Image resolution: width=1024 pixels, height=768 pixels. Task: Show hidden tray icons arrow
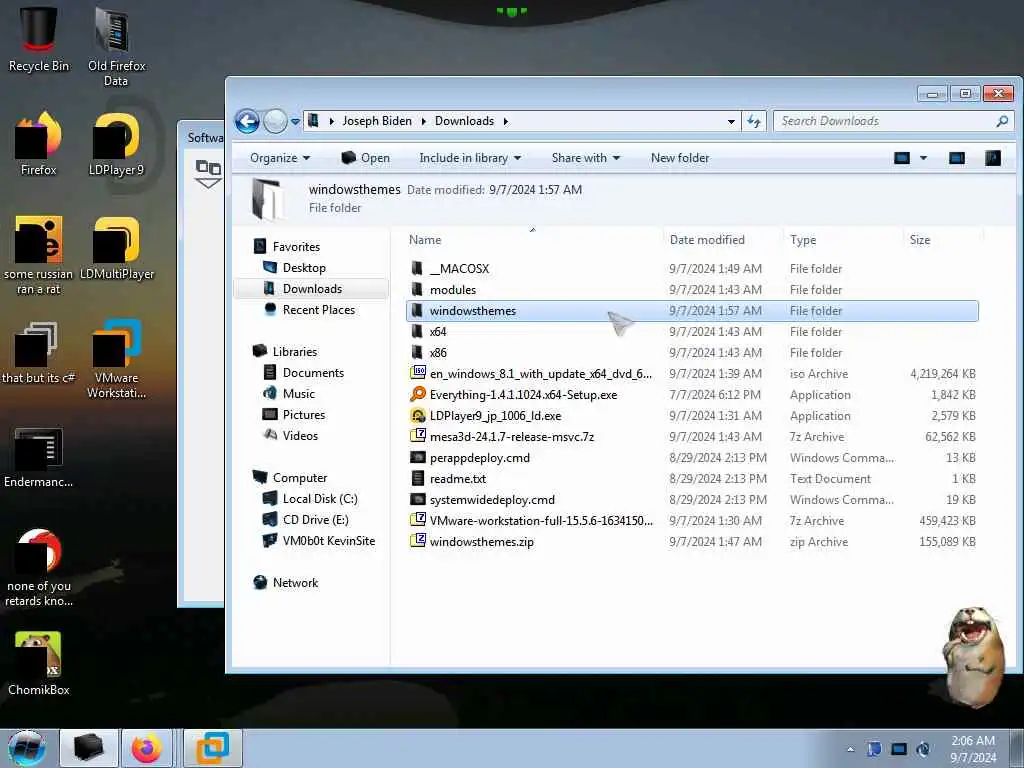point(850,749)
